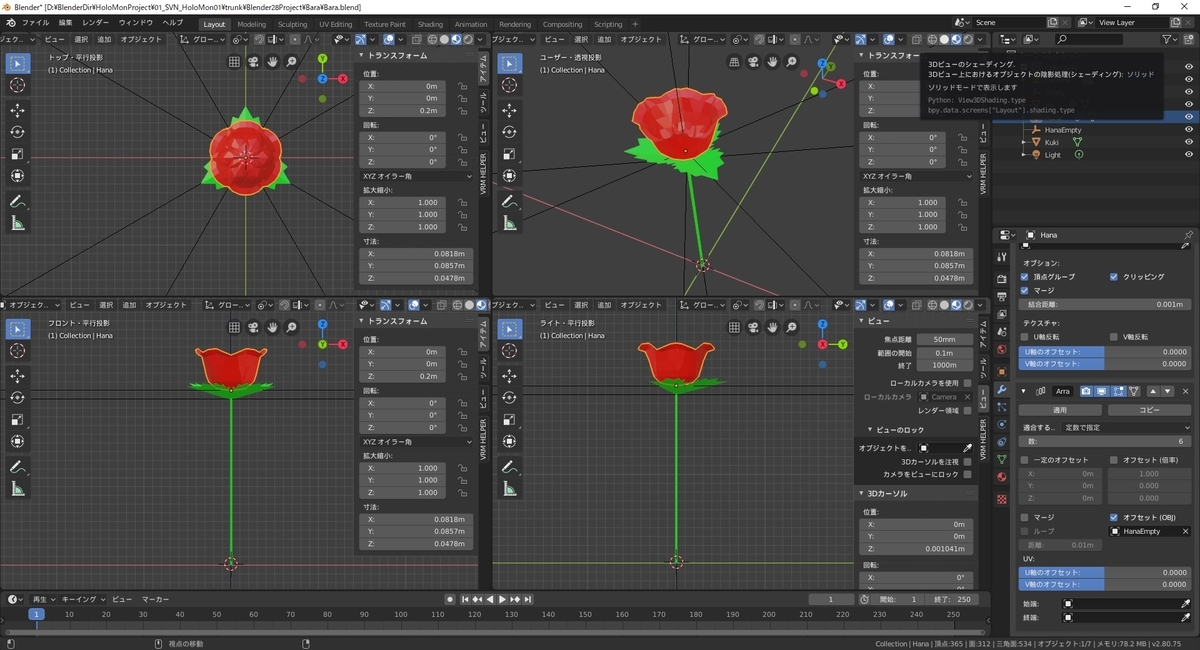
Task: Open the Object properties tab
Action: (1001, 372)
